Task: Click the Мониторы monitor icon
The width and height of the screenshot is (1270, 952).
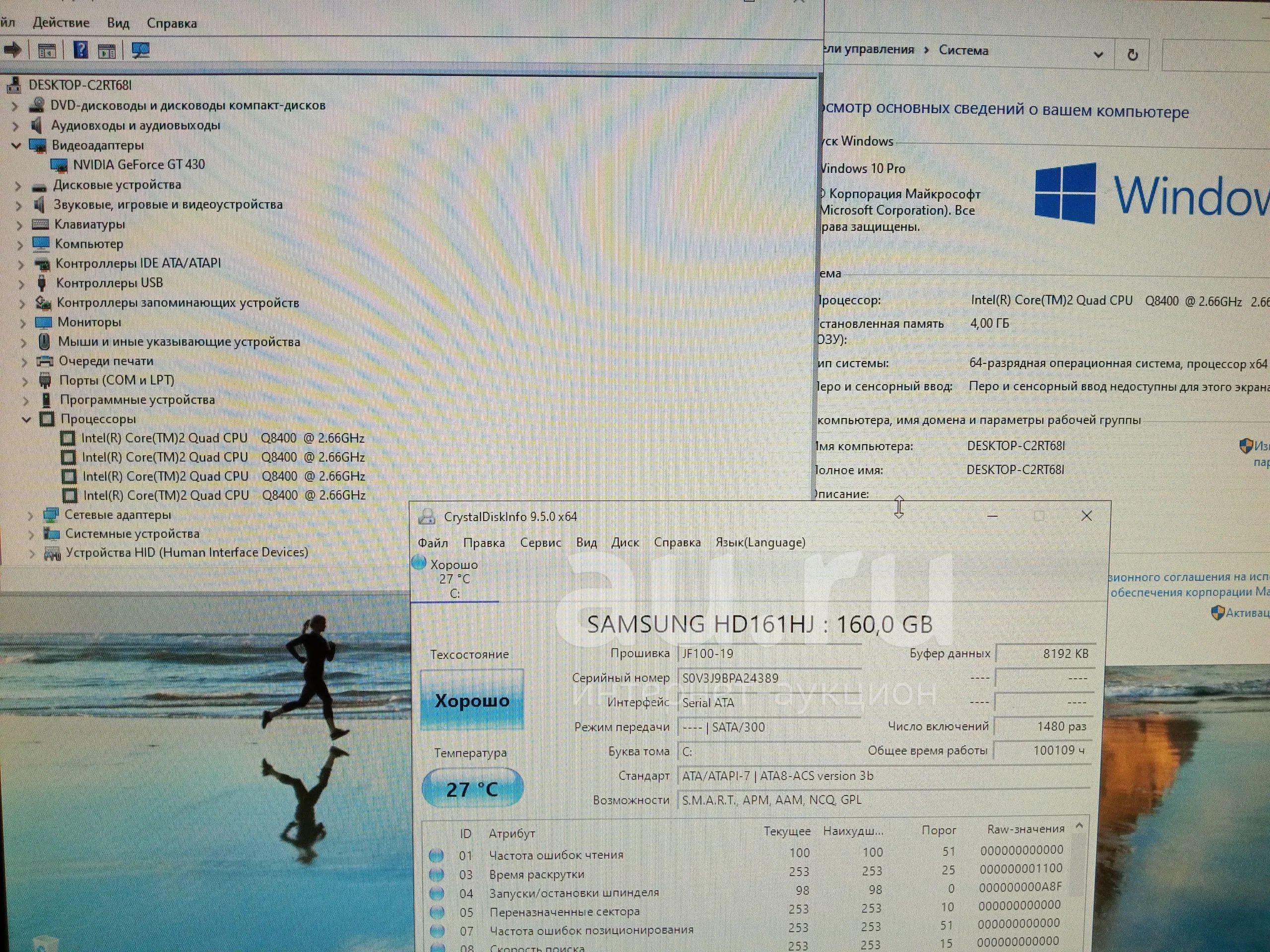Action: (x=44, y=322)
